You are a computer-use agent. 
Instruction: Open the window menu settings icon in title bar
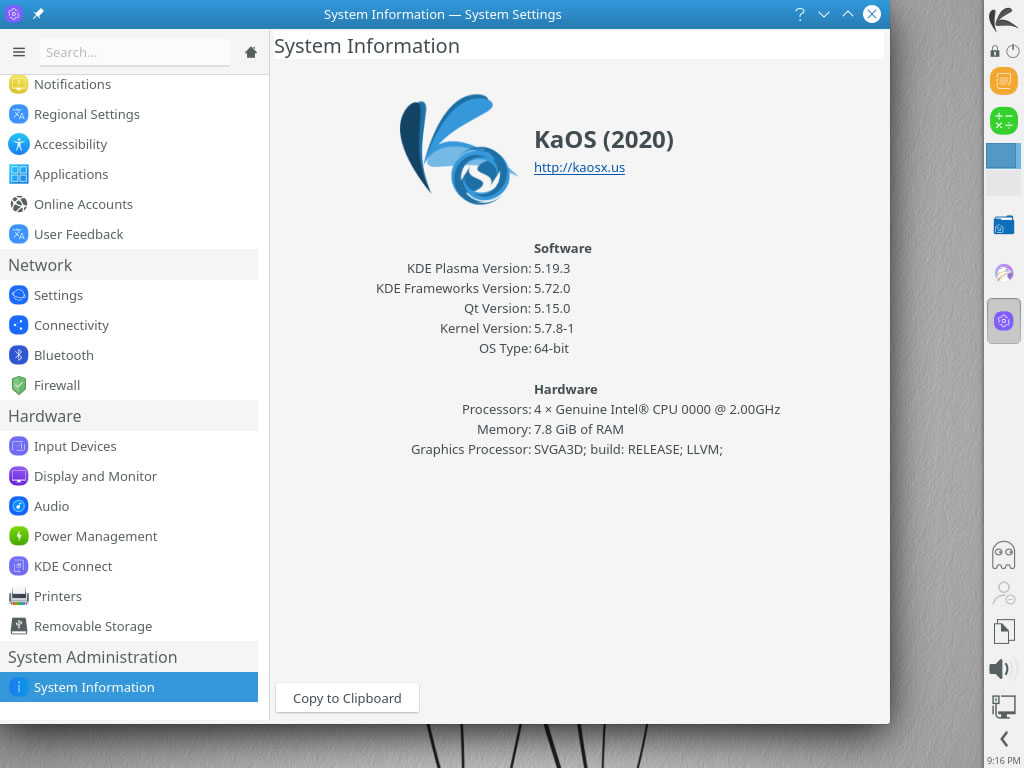click(14, 14)
